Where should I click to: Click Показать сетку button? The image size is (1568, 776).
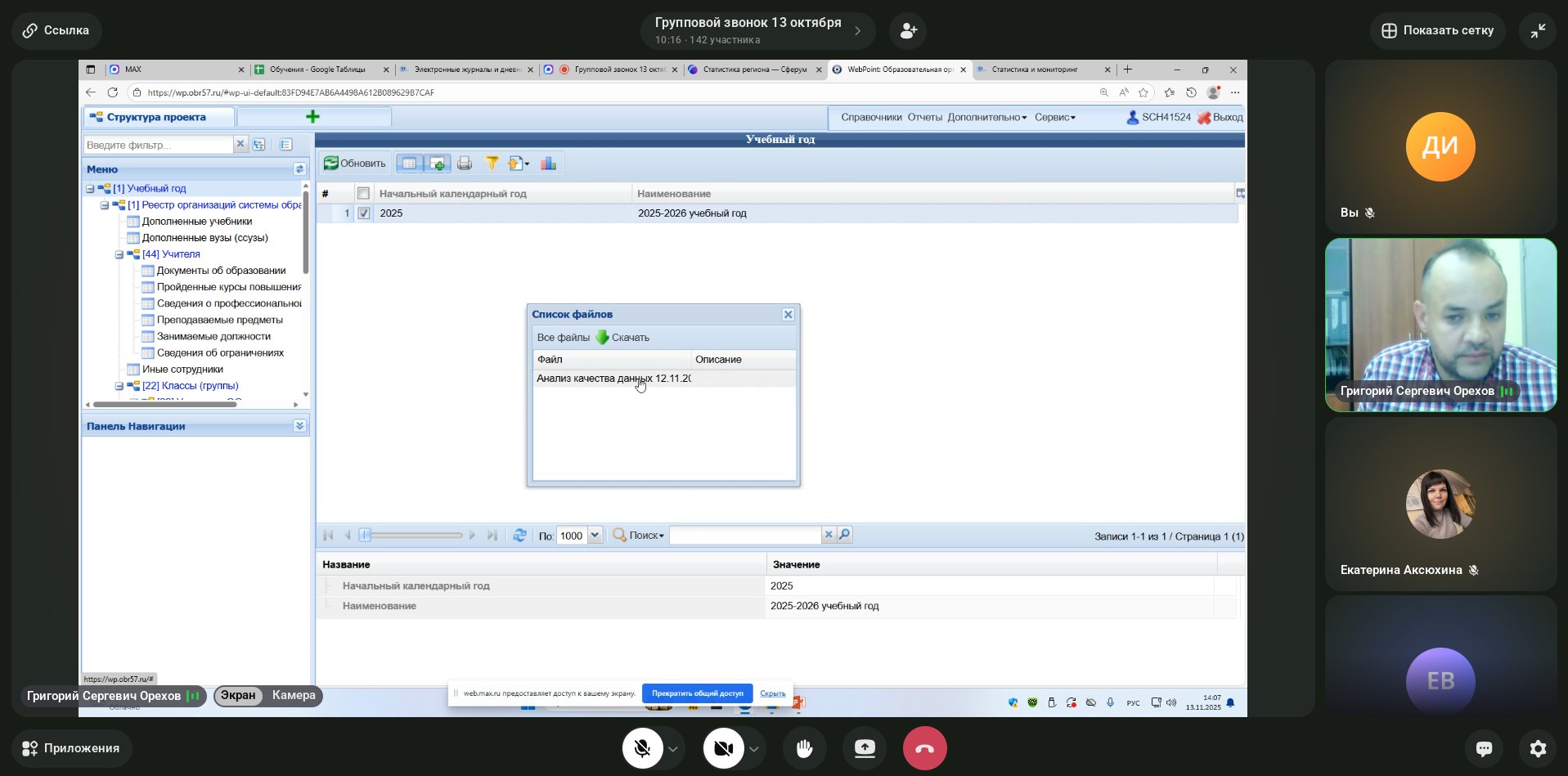point(1437,31)
